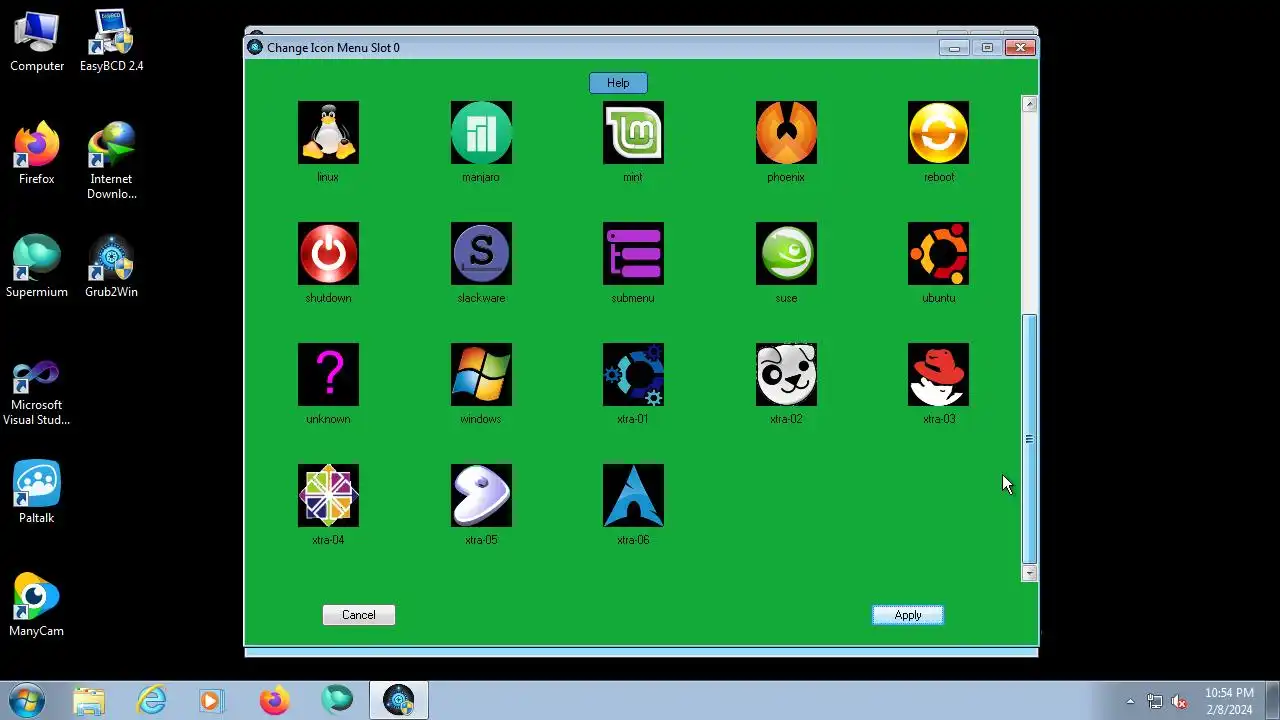
Task: Choose the windows icon
Action: 481,374
